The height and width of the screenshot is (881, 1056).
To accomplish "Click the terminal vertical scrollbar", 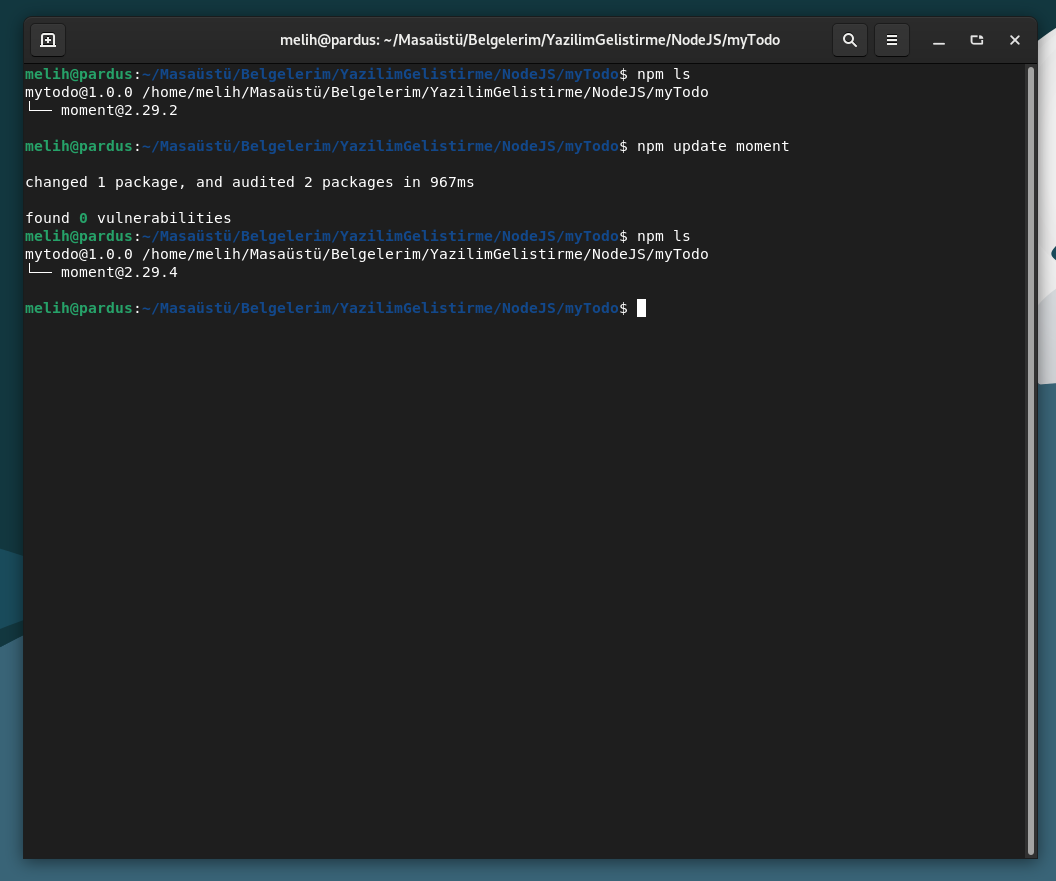I will click(x=1030, y=461).
